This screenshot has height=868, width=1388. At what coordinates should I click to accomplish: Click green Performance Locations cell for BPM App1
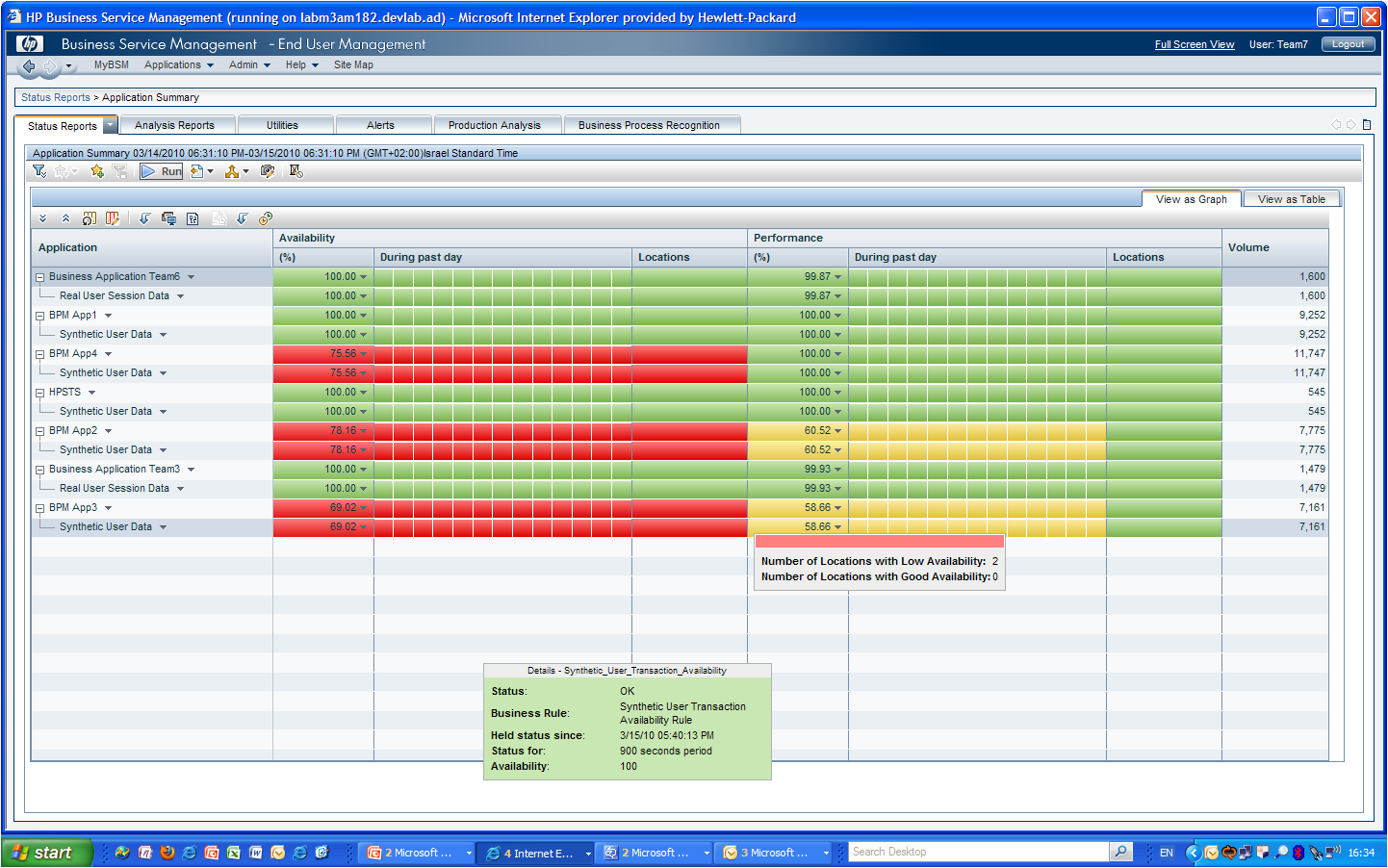pos(1164,316)
